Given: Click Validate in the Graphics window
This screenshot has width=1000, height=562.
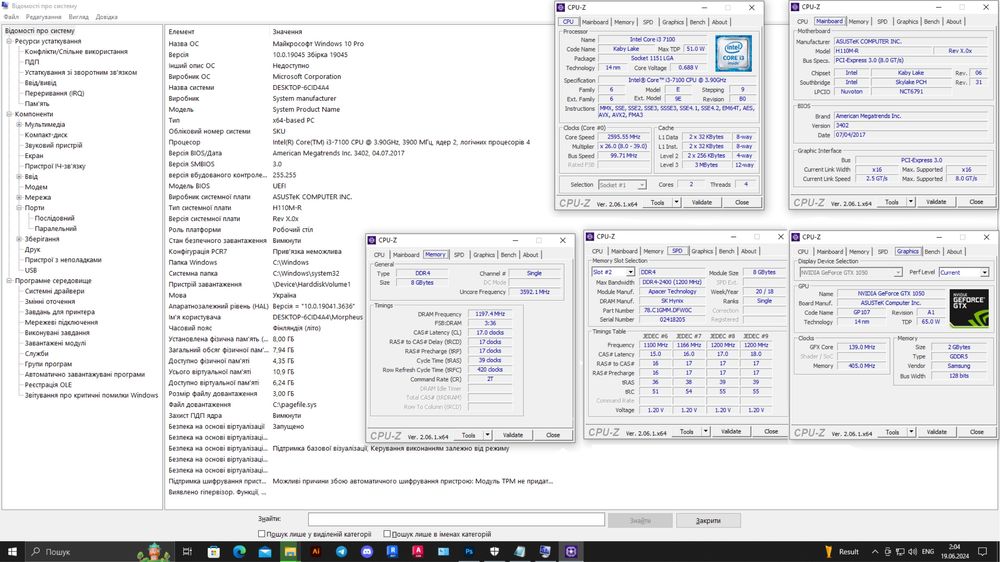Looking at the screenshot, I should click(x=936, y=432).
